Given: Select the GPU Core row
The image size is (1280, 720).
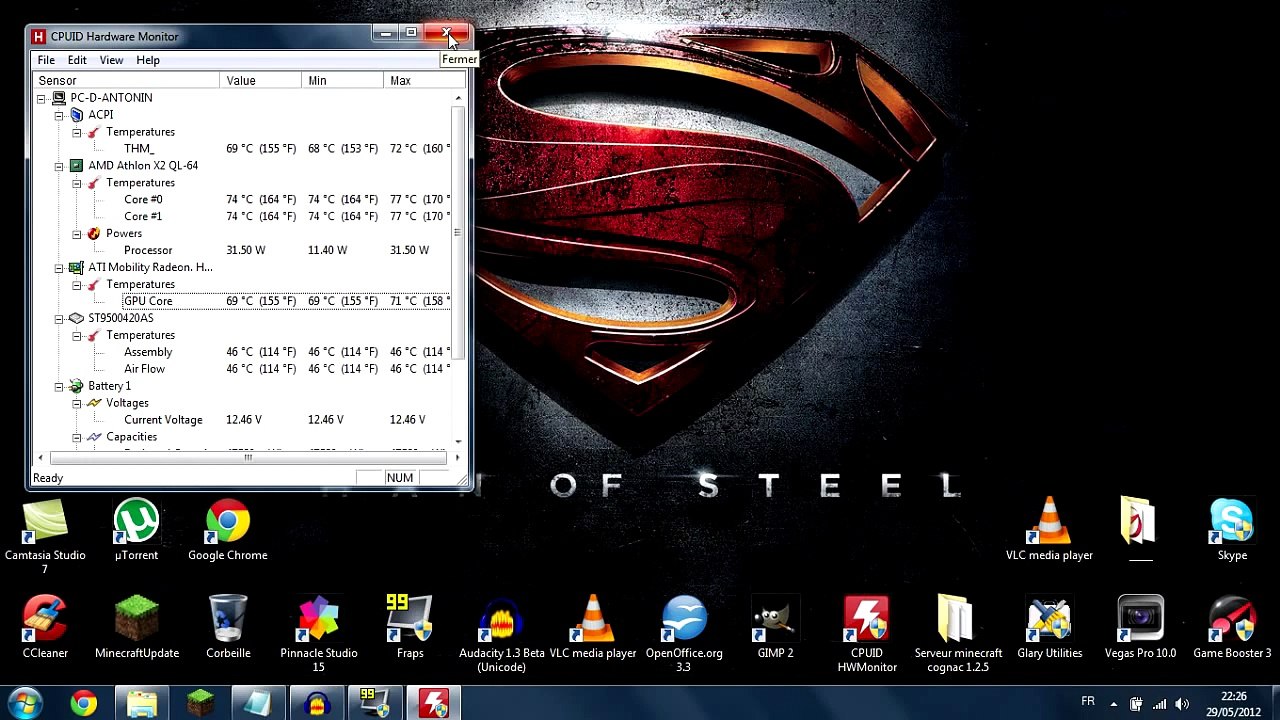Looking at the screenshot, I should (x=243, y=301).
